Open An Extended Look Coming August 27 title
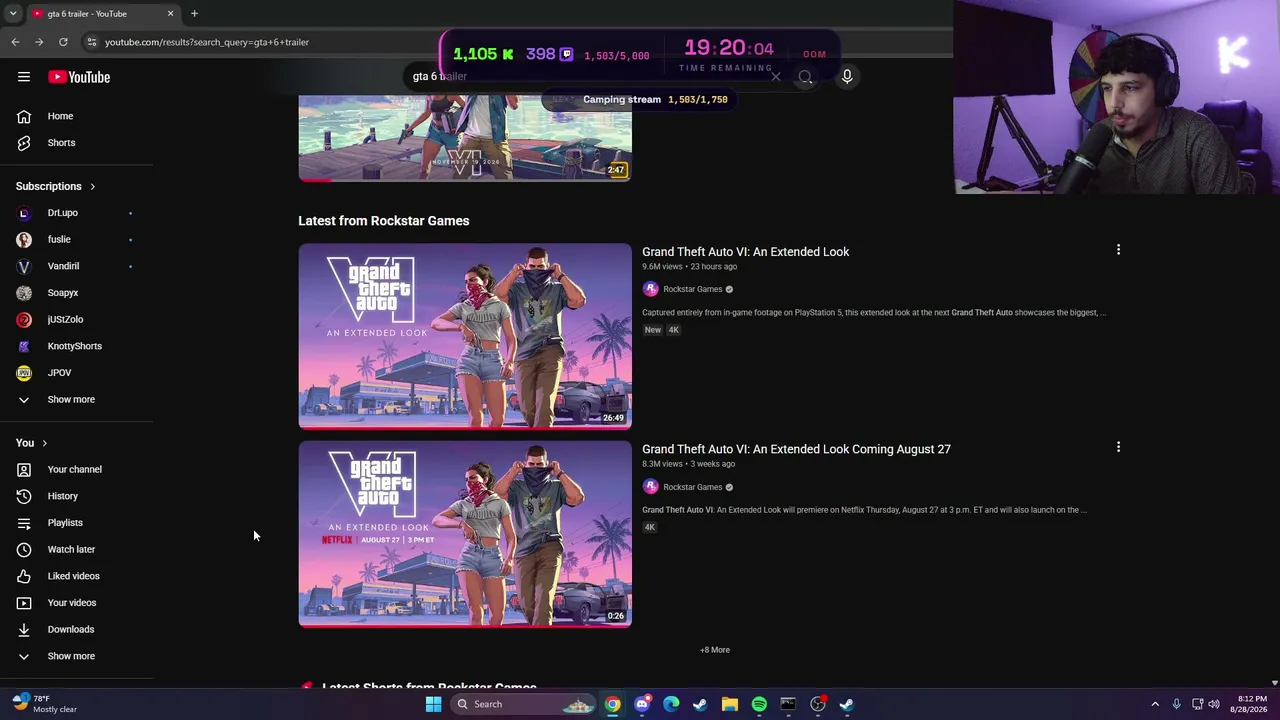 (796, 449)
